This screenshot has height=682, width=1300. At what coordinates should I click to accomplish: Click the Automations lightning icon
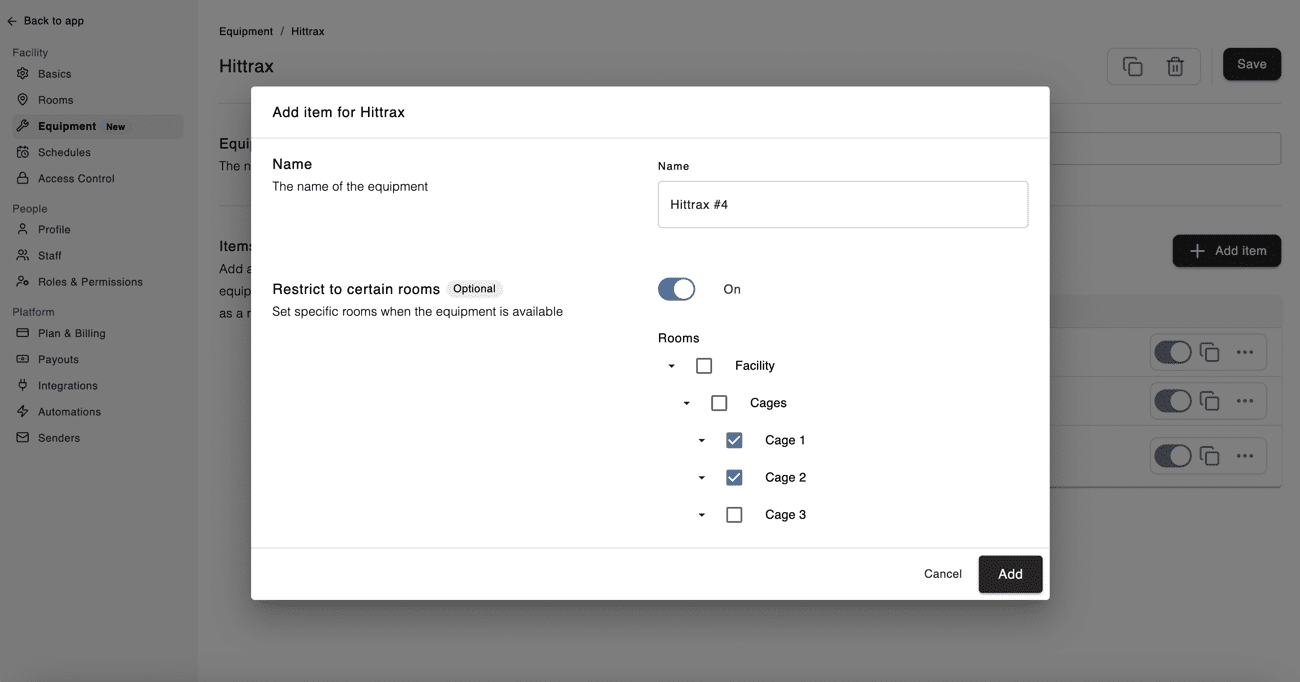pos(23,411)
